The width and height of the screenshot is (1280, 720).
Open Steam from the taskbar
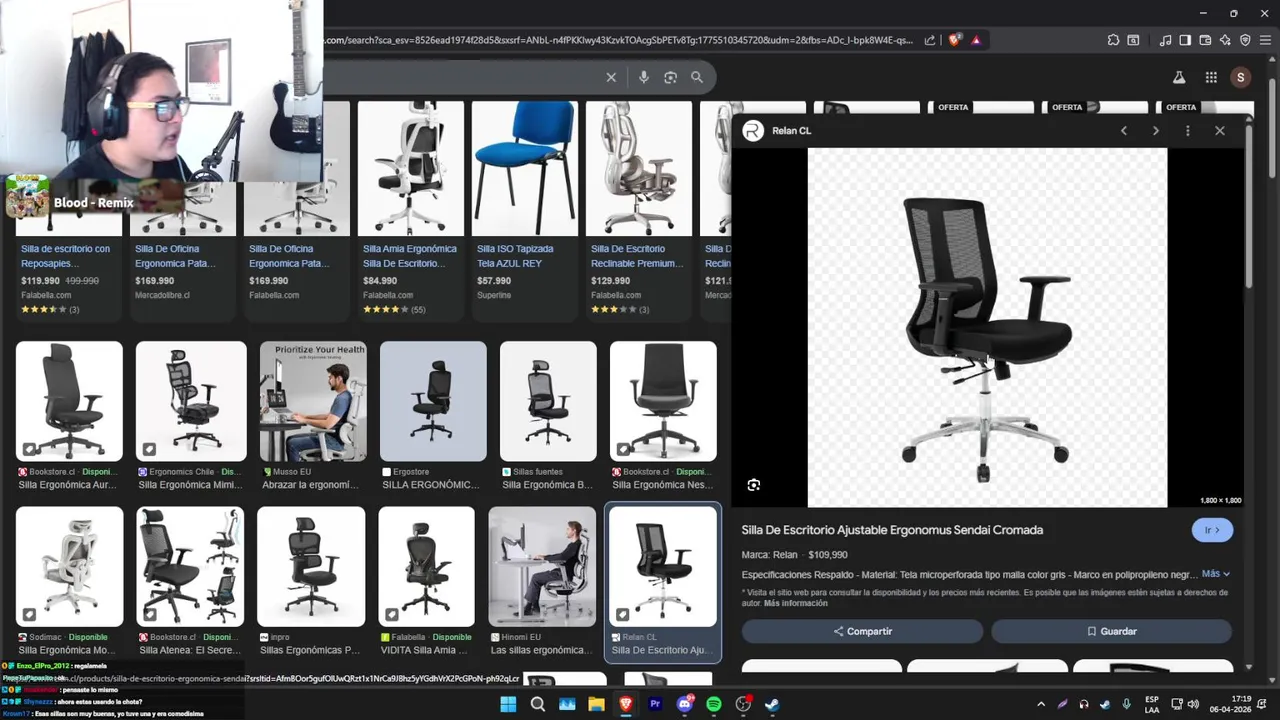click(772, 704)
